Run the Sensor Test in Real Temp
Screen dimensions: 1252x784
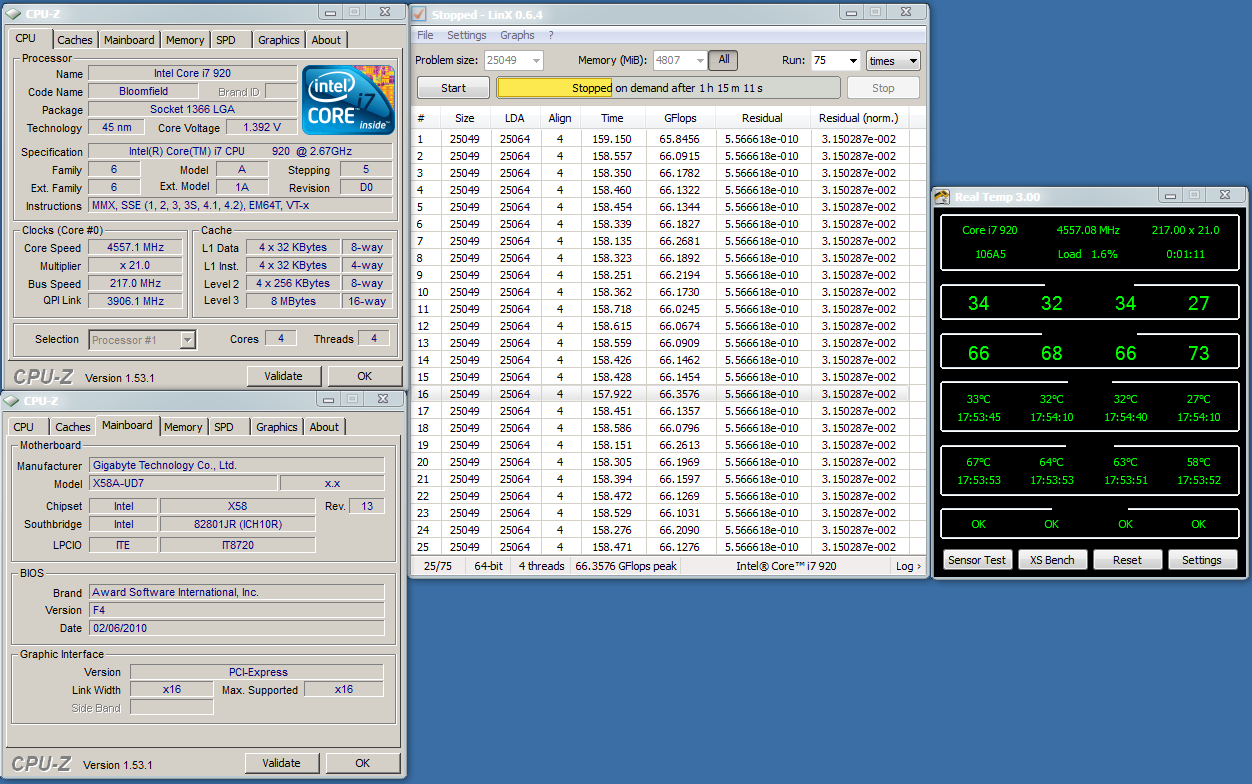pyautogui.click(x=977, y=560)
